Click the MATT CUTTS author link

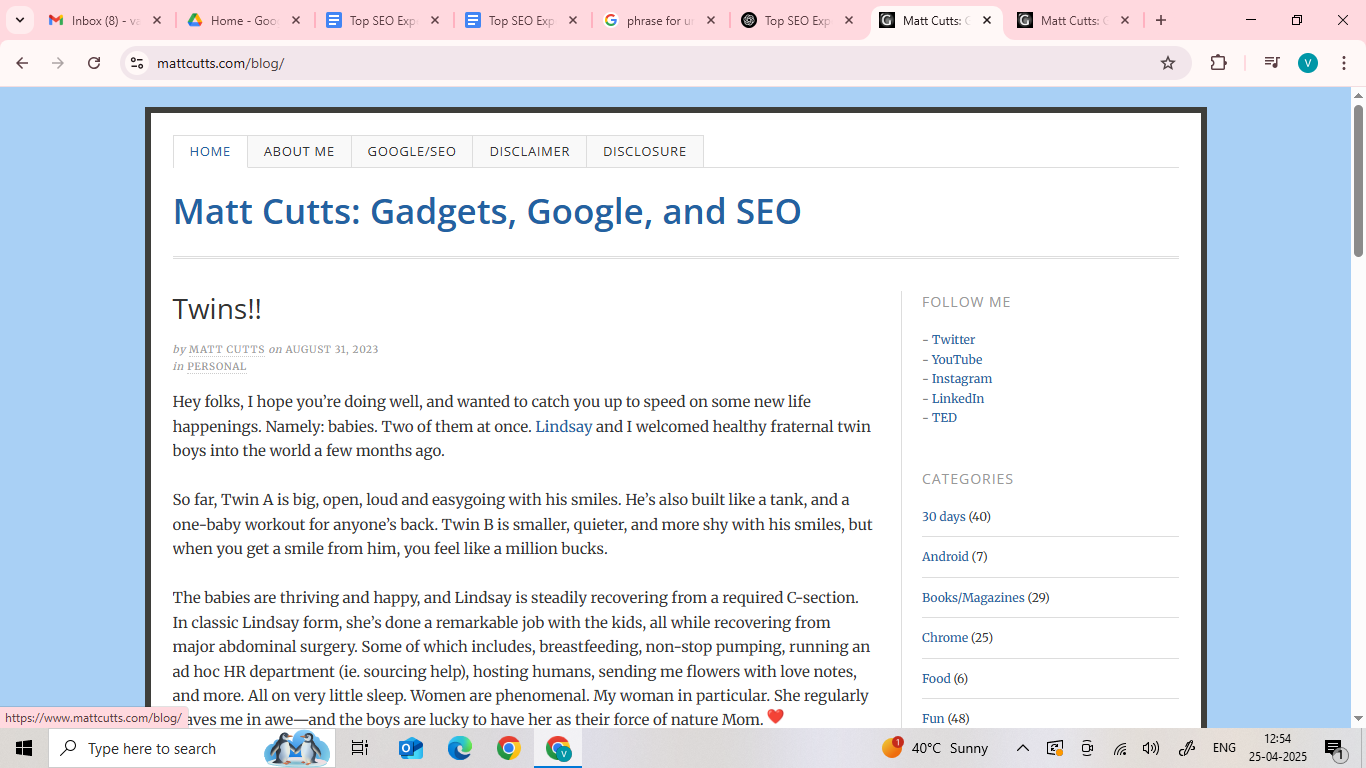click(x=227, y=349)
